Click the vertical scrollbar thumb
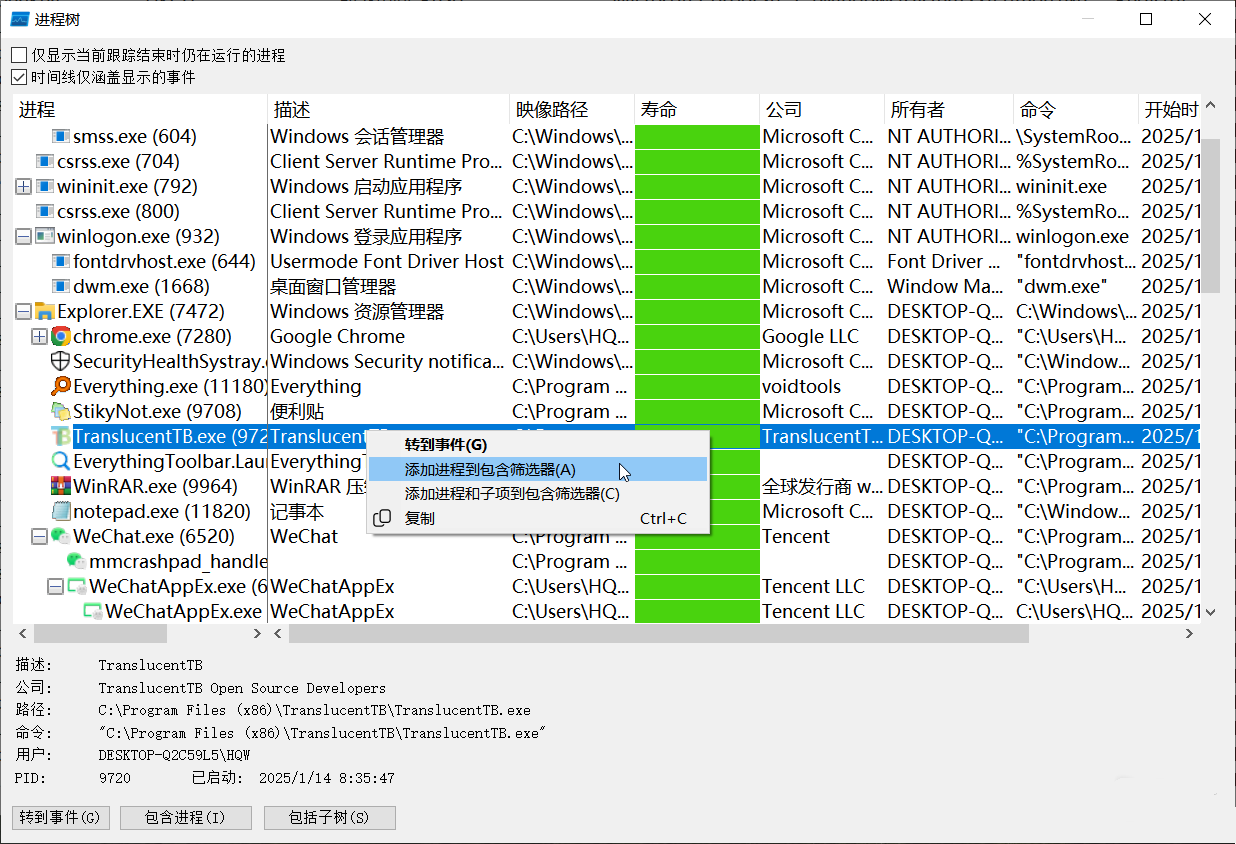Image resolution: width=1236 pixels, height=844 pixels. [1210, 214]
